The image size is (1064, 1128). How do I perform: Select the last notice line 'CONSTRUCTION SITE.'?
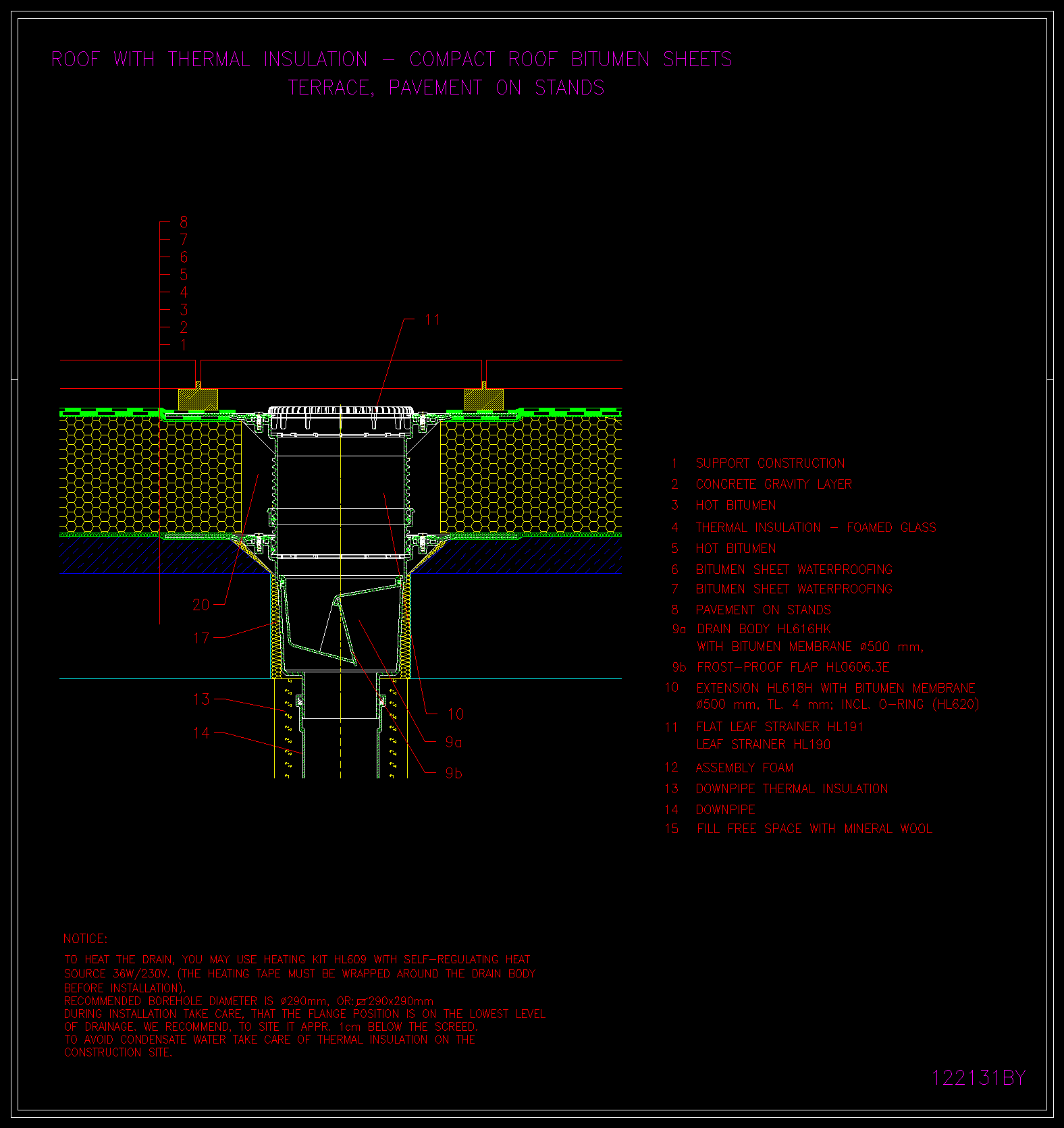click(118, 1052)
